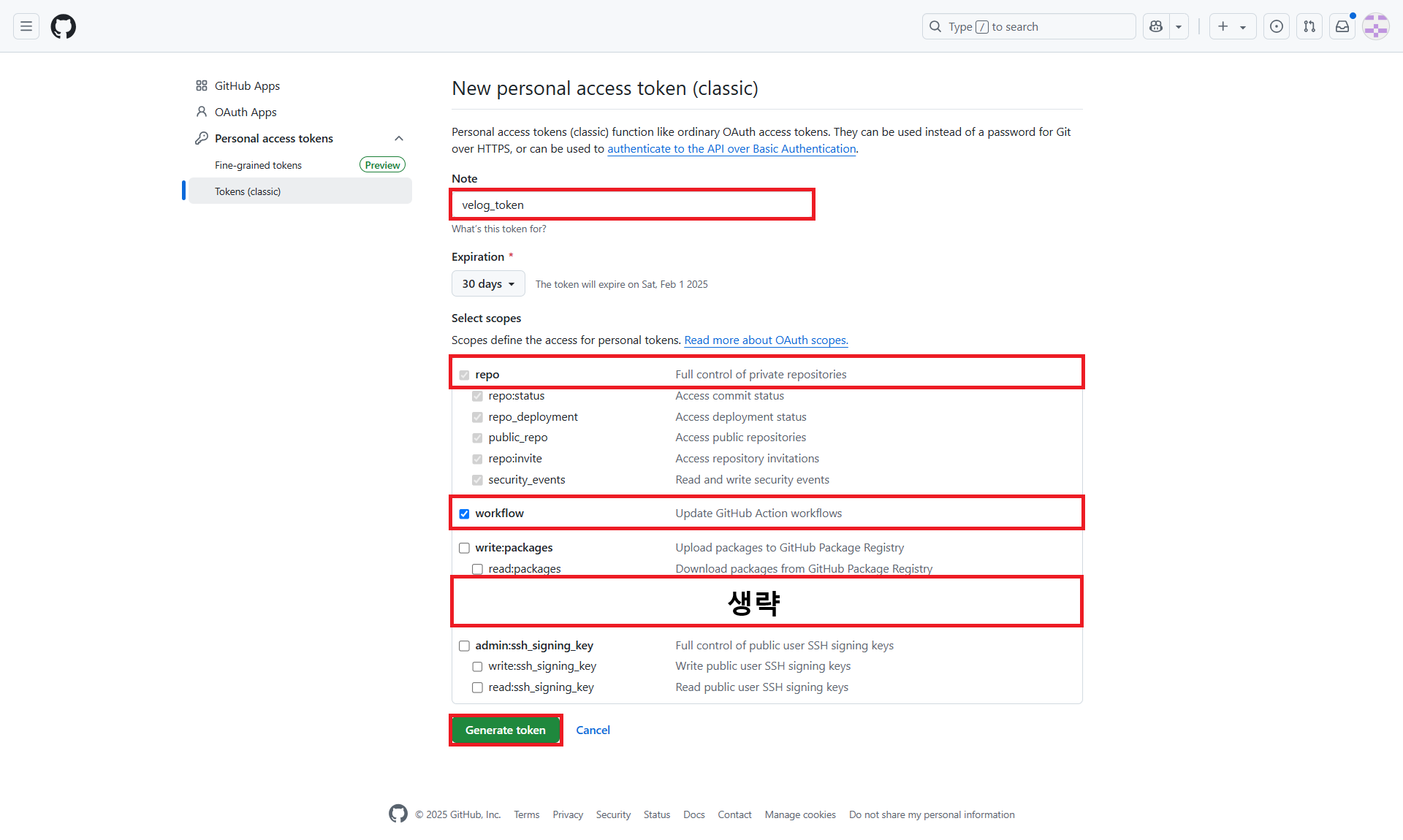Enable the admin:ssh_signing_key checkbox
1403x840 pixels.
464,646
